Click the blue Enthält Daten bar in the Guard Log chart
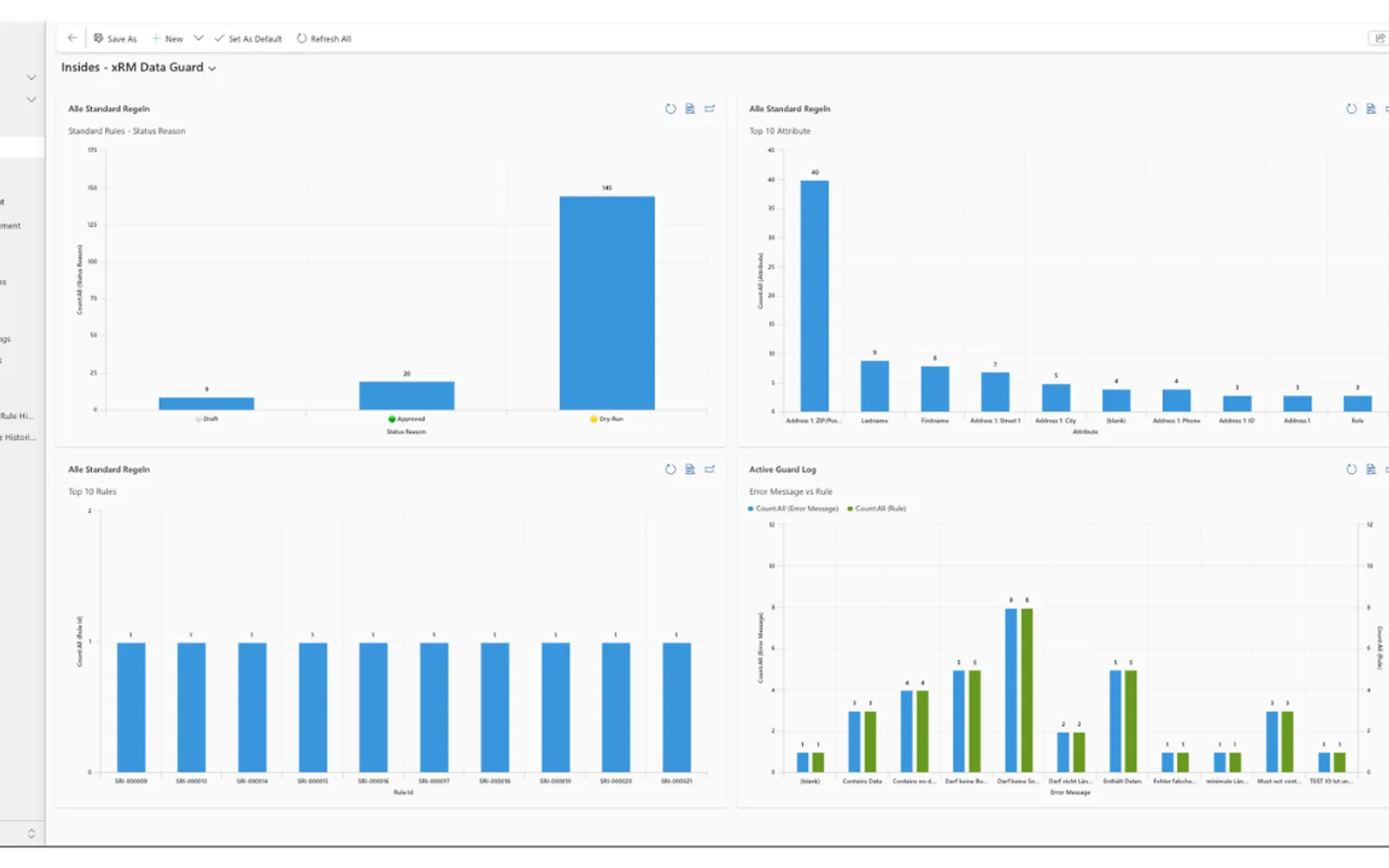1389x868 pixels. point(1116,721)
